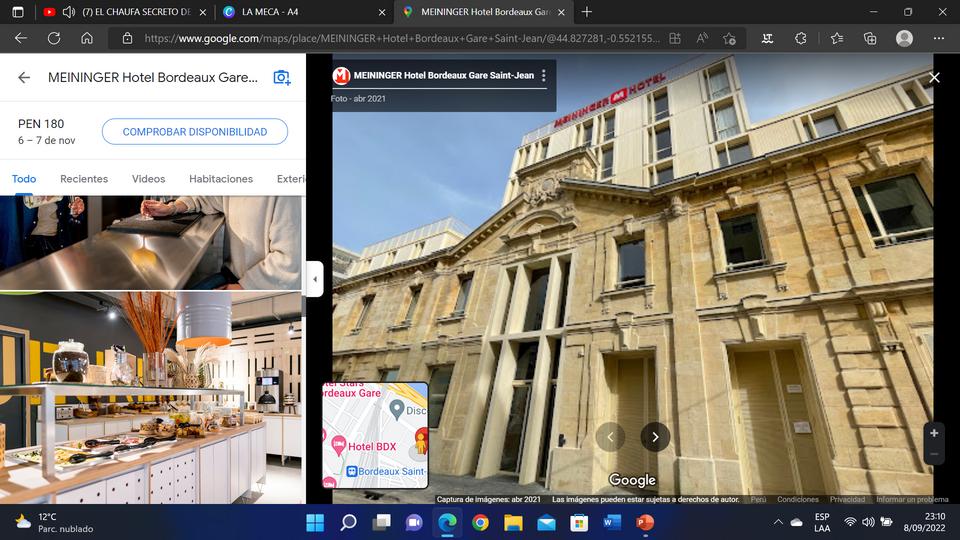Screen dimensions: 960x540
Task: Click the Hotel BDX marker on the mini map
Action: pyautogui.click(x=339, y=444)
